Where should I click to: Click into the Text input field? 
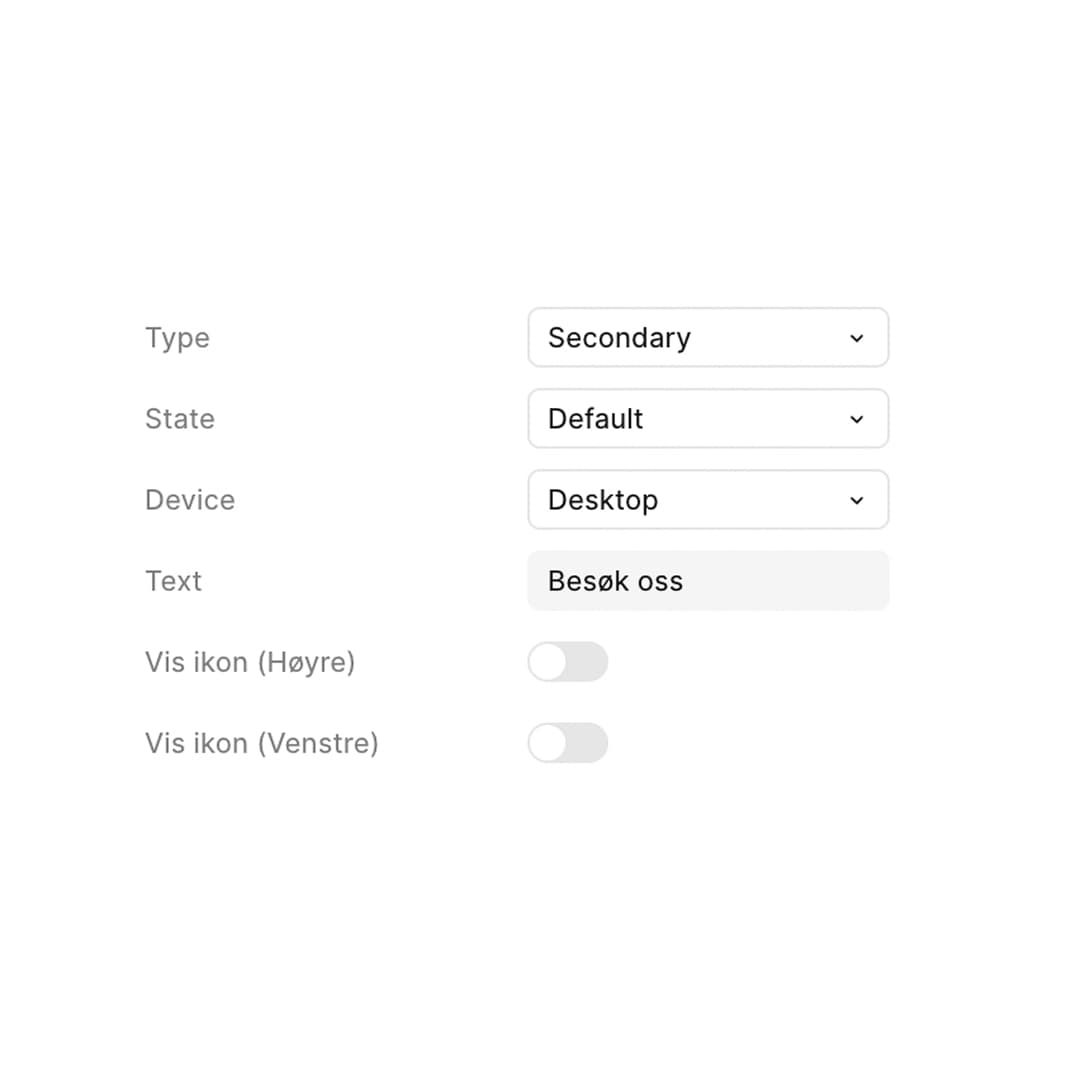pos(780,581)
